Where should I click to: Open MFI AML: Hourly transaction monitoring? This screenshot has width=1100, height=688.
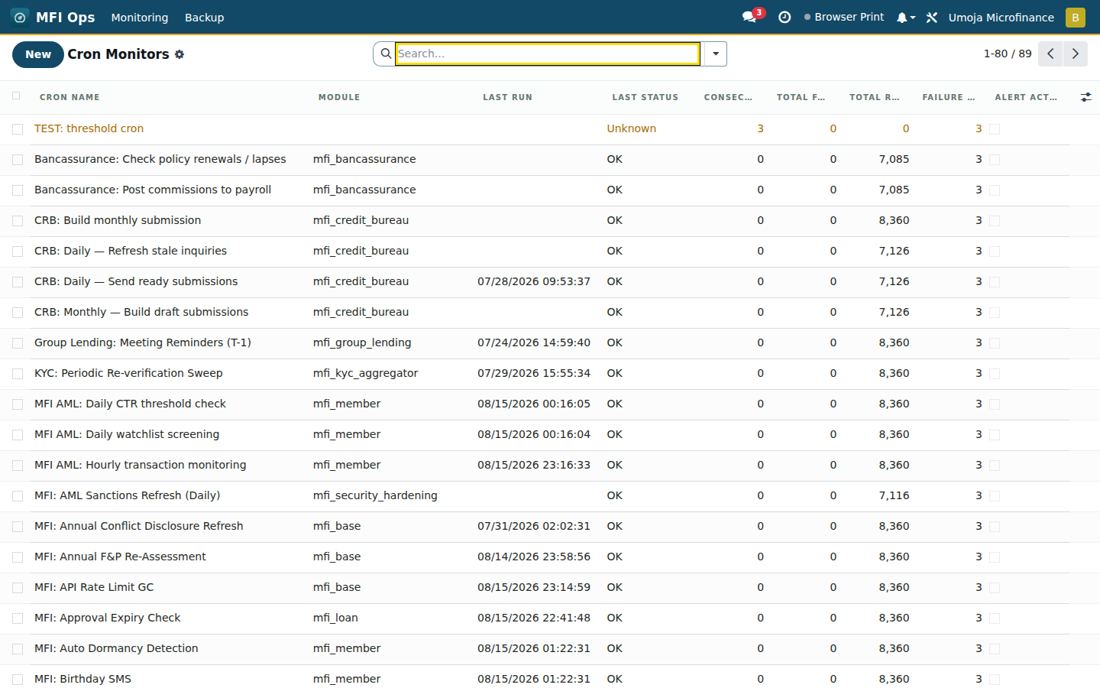click(140, 464)
